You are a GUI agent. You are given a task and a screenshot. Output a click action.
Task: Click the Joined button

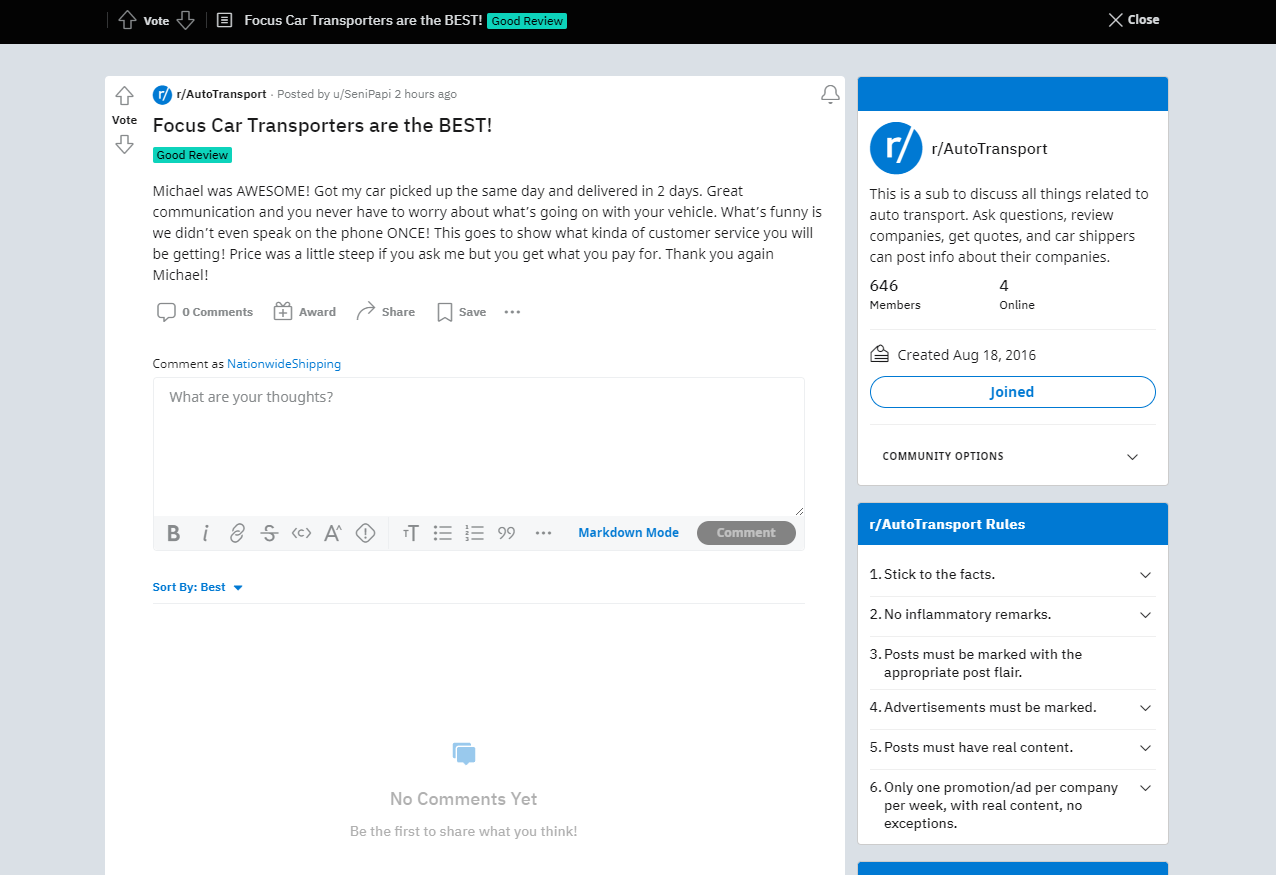pyautogui.click(x=1012, y=392)
